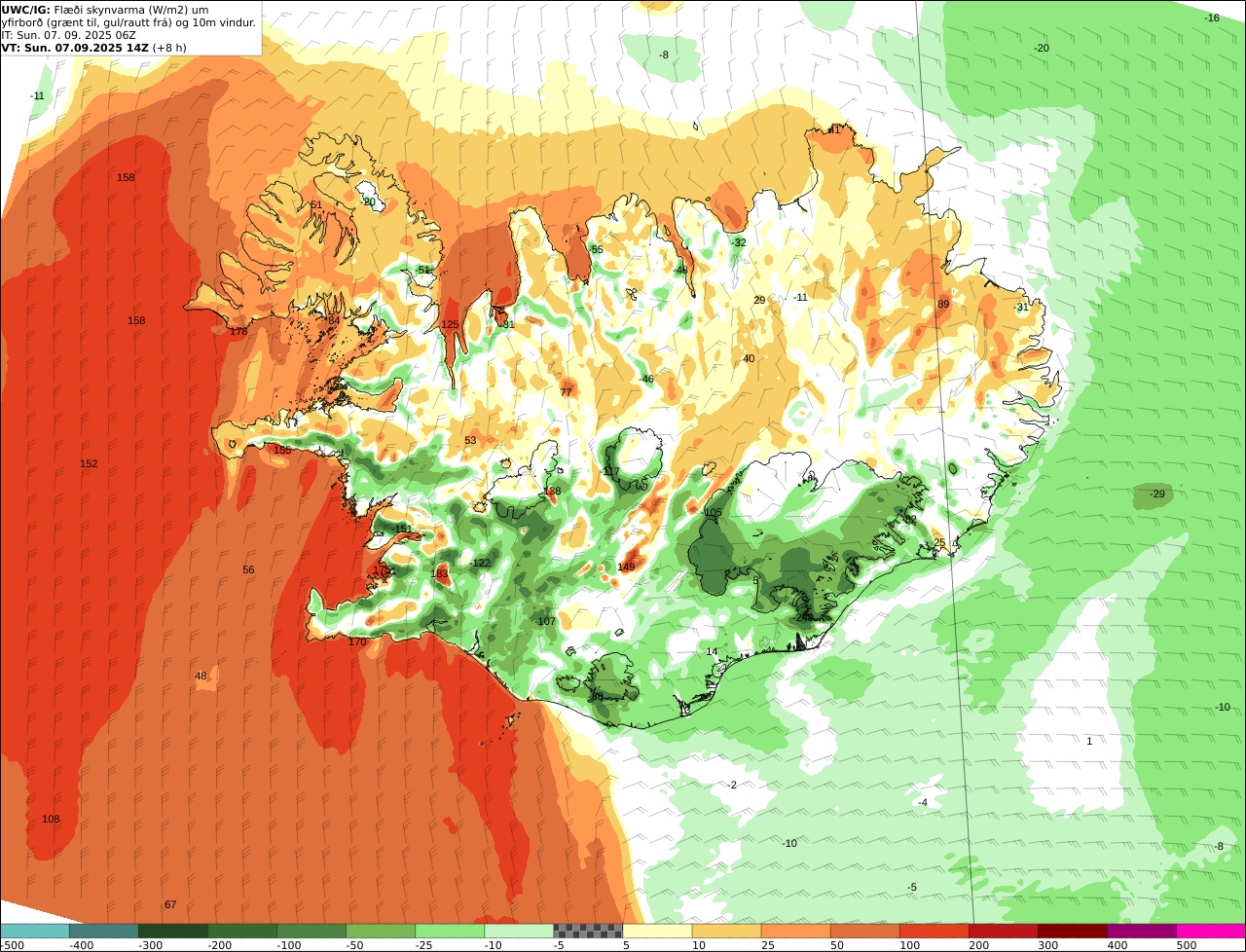The width and height of the screenshot is (1246, 952).
Task: Pick the magenta above-500 legend swatch
Action: pyautogui.click(x=1211, y=931)
